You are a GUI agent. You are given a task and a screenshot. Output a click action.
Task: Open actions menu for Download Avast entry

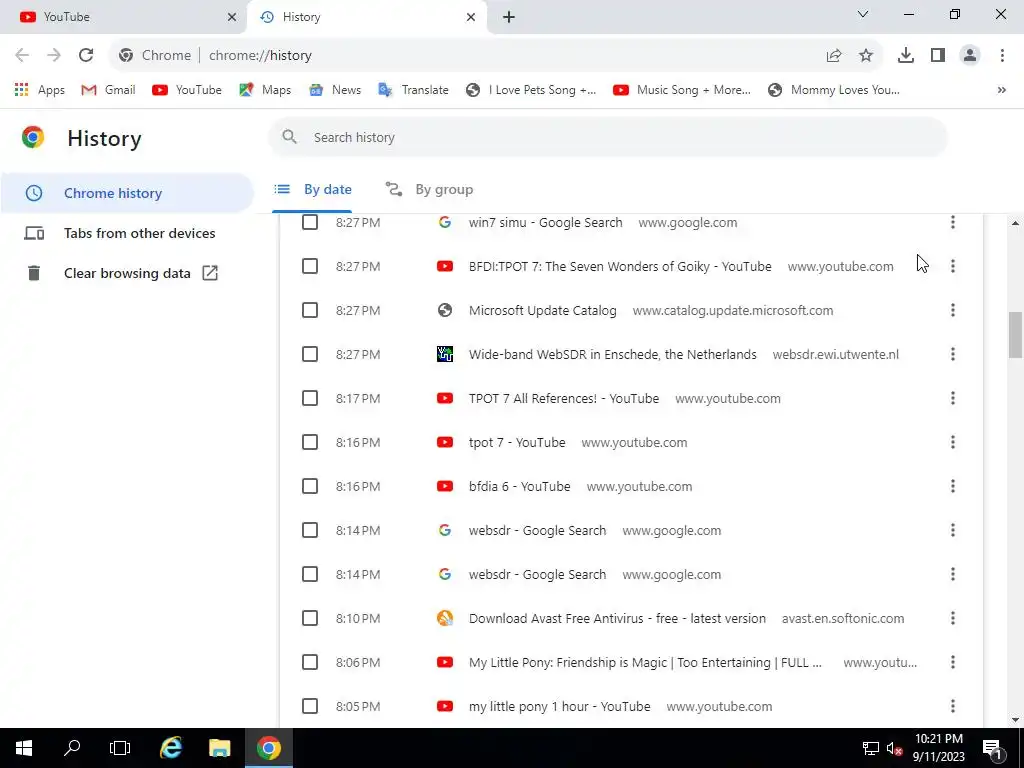point(953,618)
